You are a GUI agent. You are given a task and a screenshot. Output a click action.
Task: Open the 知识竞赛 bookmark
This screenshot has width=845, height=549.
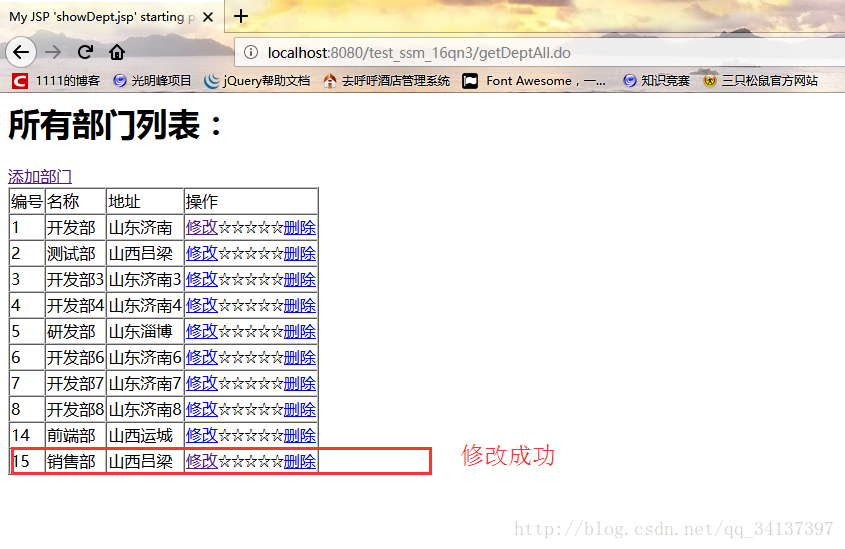click(x=656, y=81)
